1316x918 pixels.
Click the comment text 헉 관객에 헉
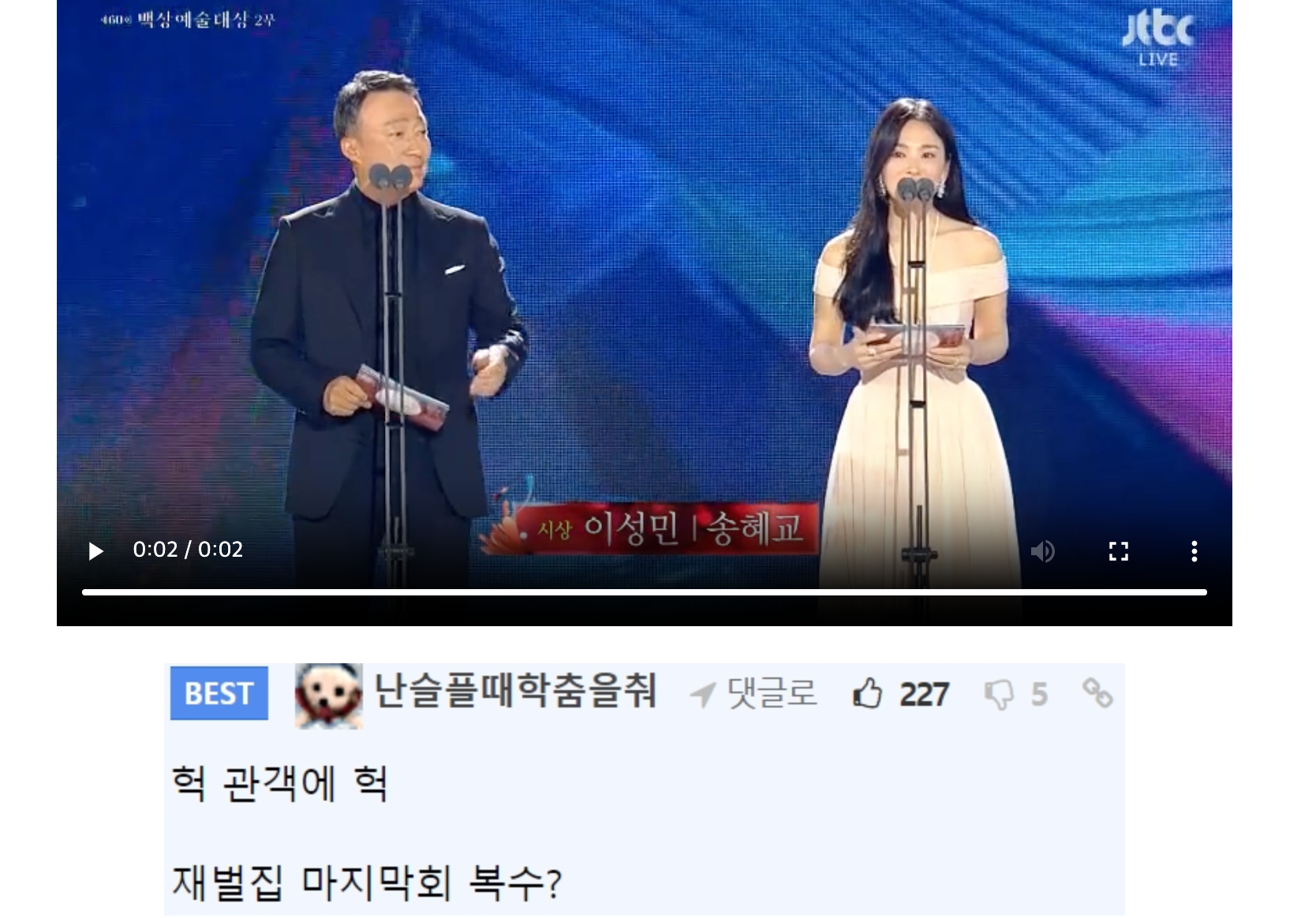coord(279,783)
